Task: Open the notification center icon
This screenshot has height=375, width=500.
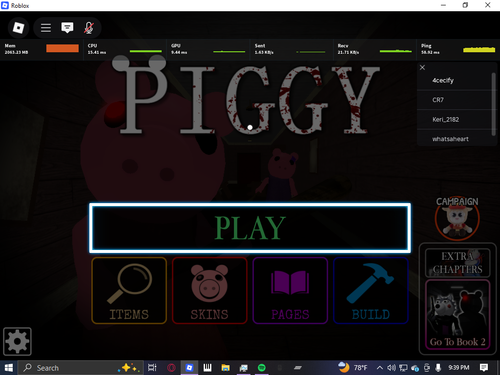Action: click(x=484, y=368)
